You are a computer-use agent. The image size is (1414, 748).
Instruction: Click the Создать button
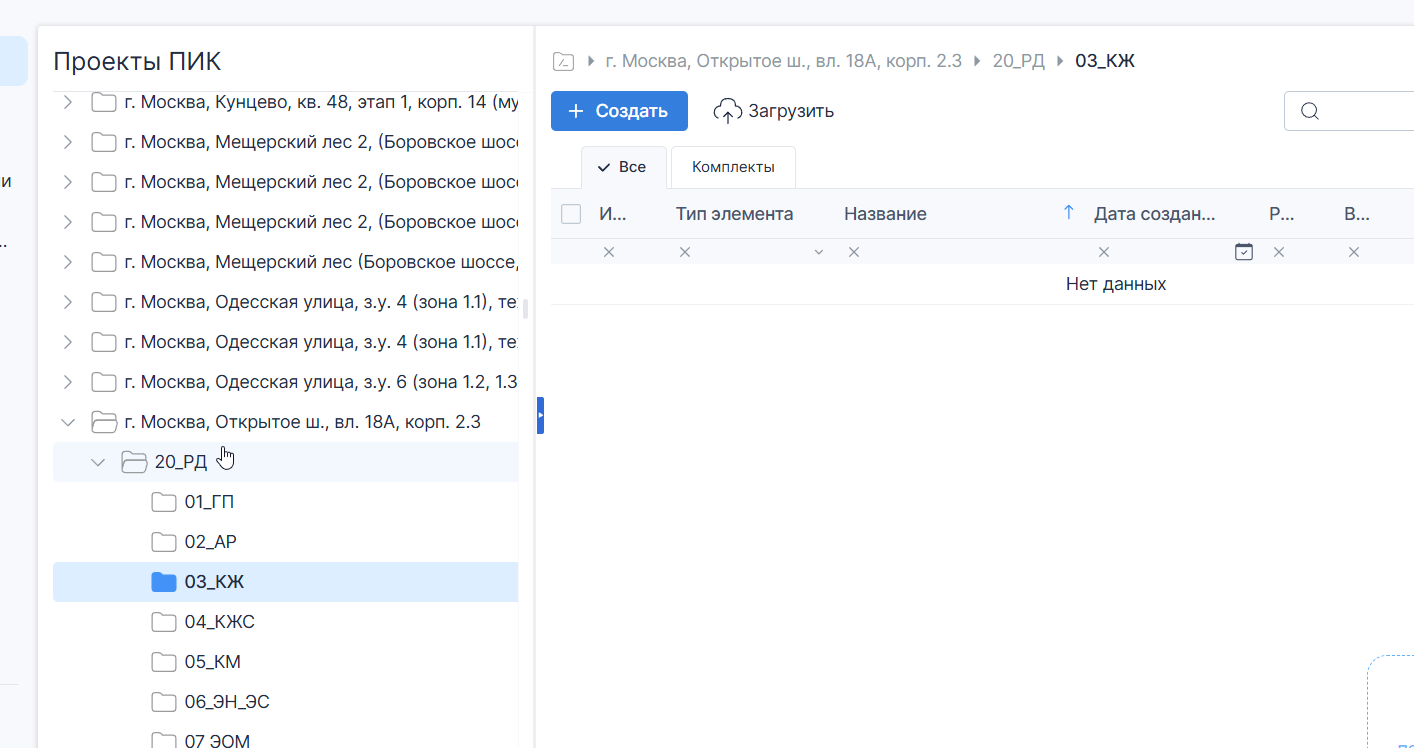(619, 111)
